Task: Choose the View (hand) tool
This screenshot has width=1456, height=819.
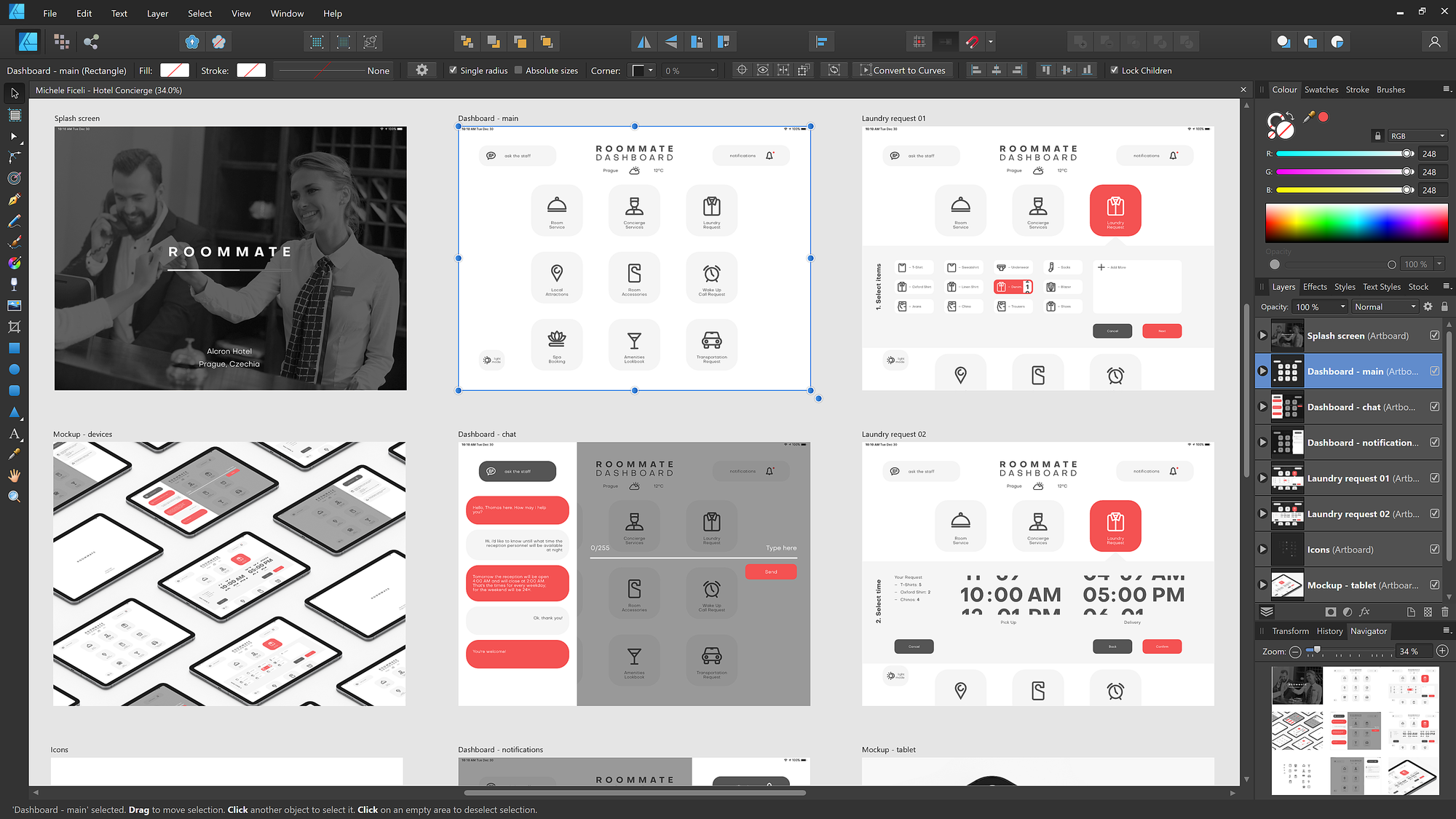Action: click(15, 475)
